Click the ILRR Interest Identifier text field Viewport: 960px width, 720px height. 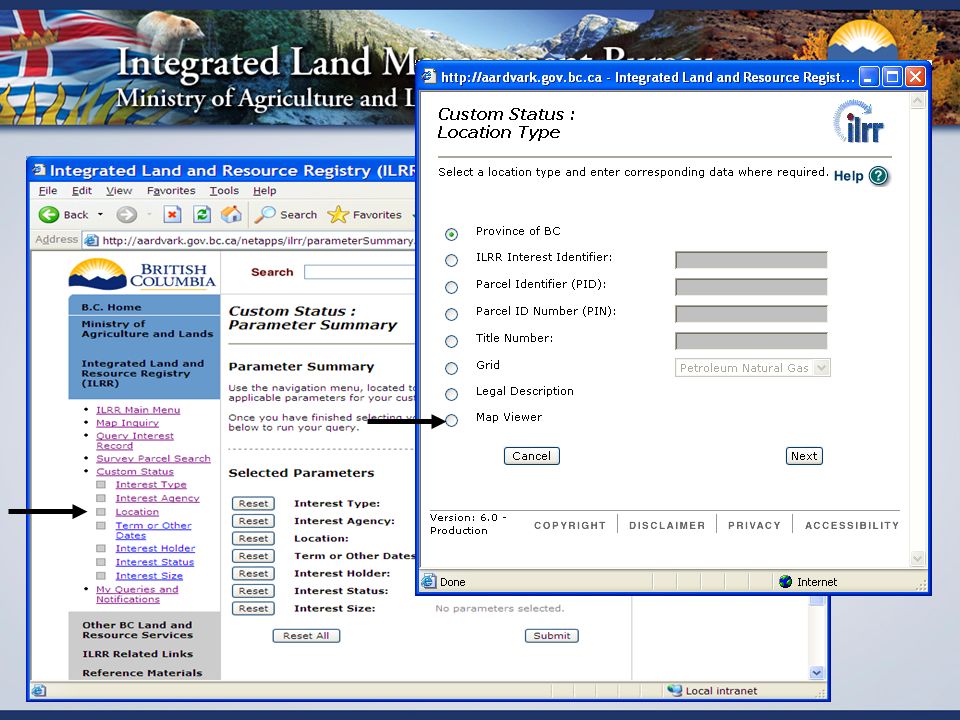tap(751, 260)
